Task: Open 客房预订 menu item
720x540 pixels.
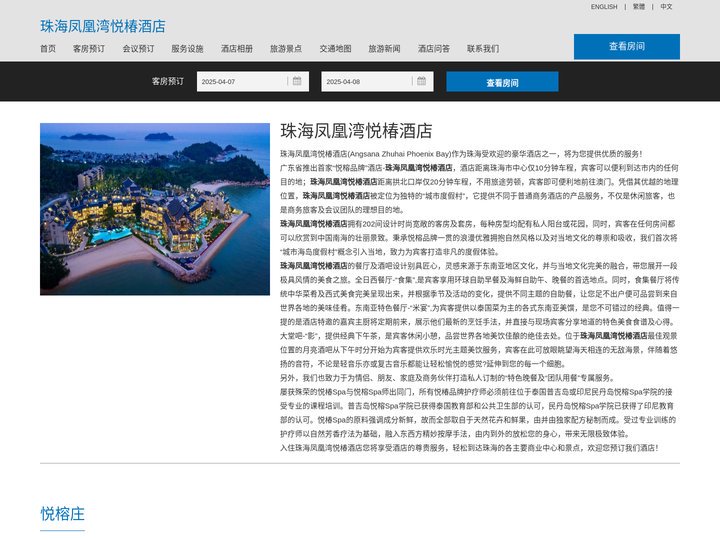Action: (x=89, y=49)
